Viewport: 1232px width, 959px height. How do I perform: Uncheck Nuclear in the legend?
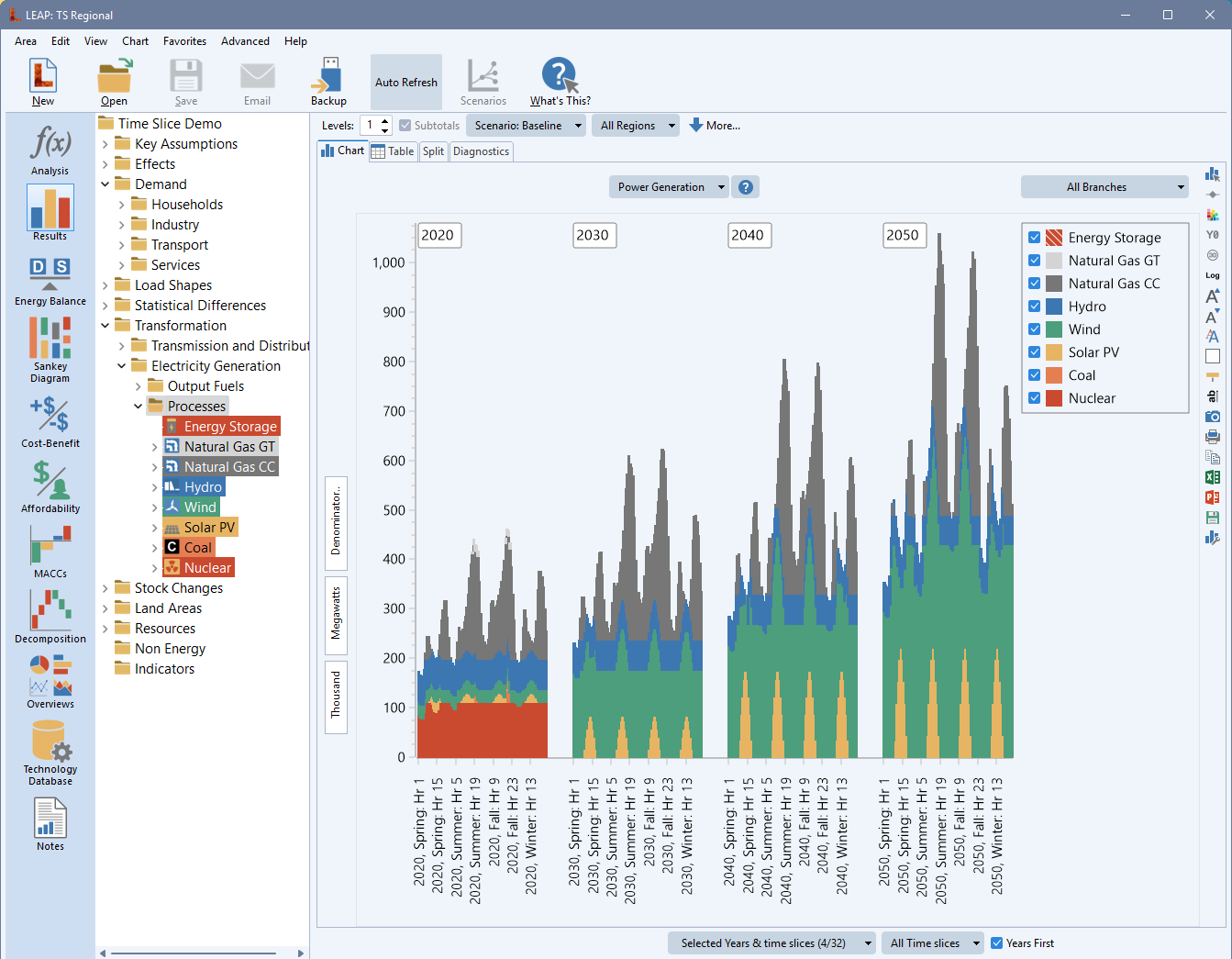coord(1034,398)
